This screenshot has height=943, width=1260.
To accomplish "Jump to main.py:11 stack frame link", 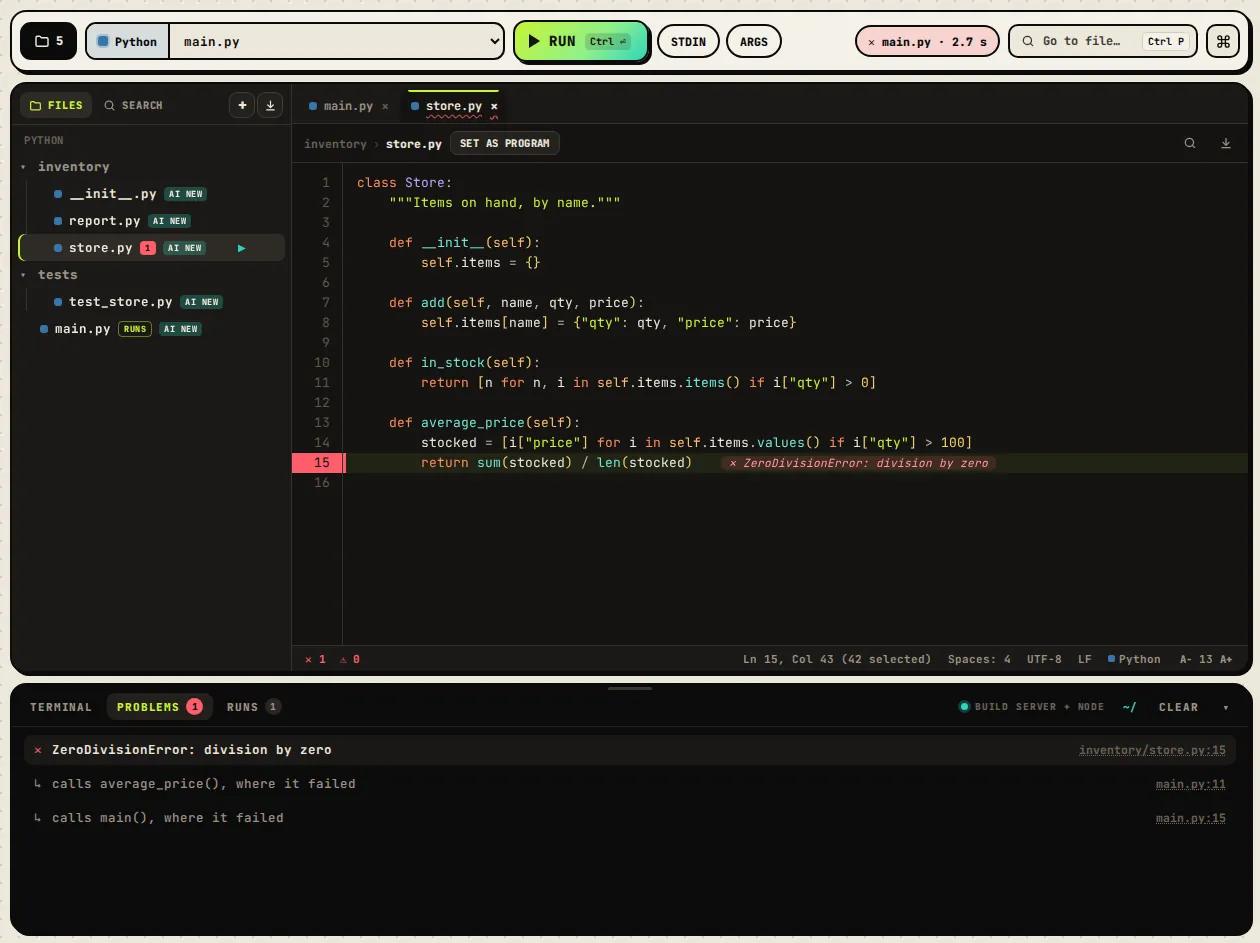I will [x=1190, y=784].
